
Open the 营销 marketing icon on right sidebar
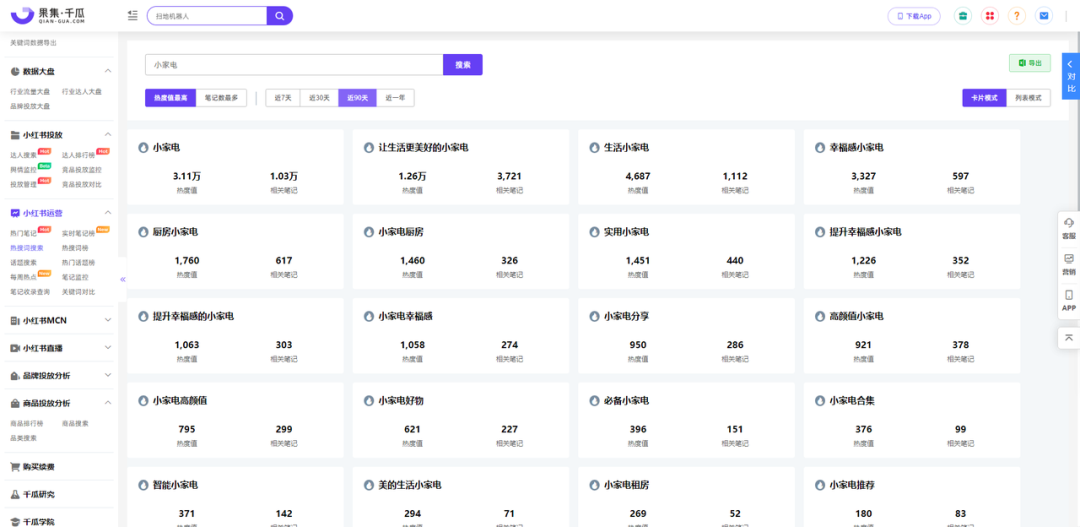point(1068,263)
